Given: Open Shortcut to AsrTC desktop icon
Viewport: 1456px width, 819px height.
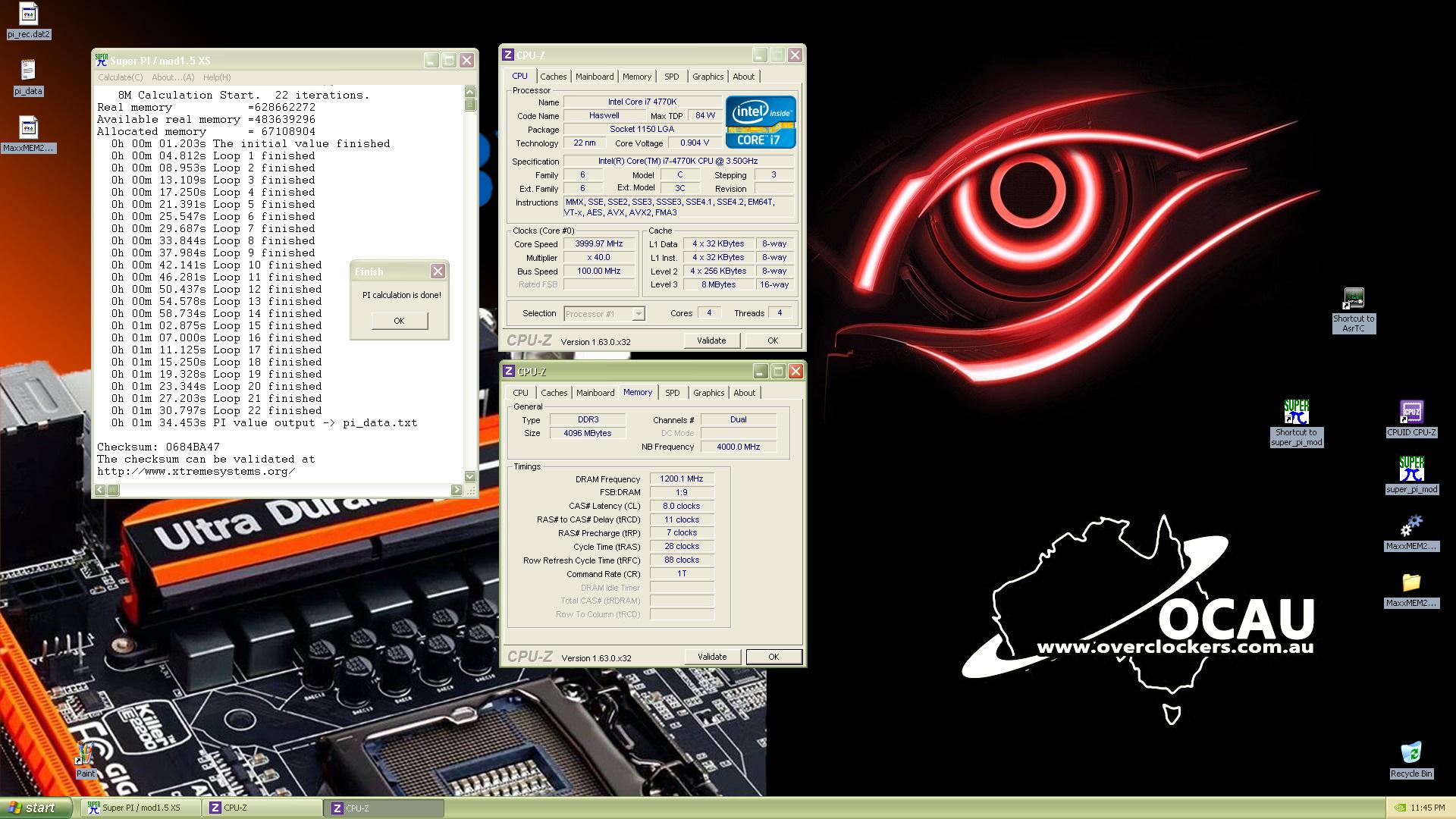Looking at the screenshot, I should [x=1354, y=300].
